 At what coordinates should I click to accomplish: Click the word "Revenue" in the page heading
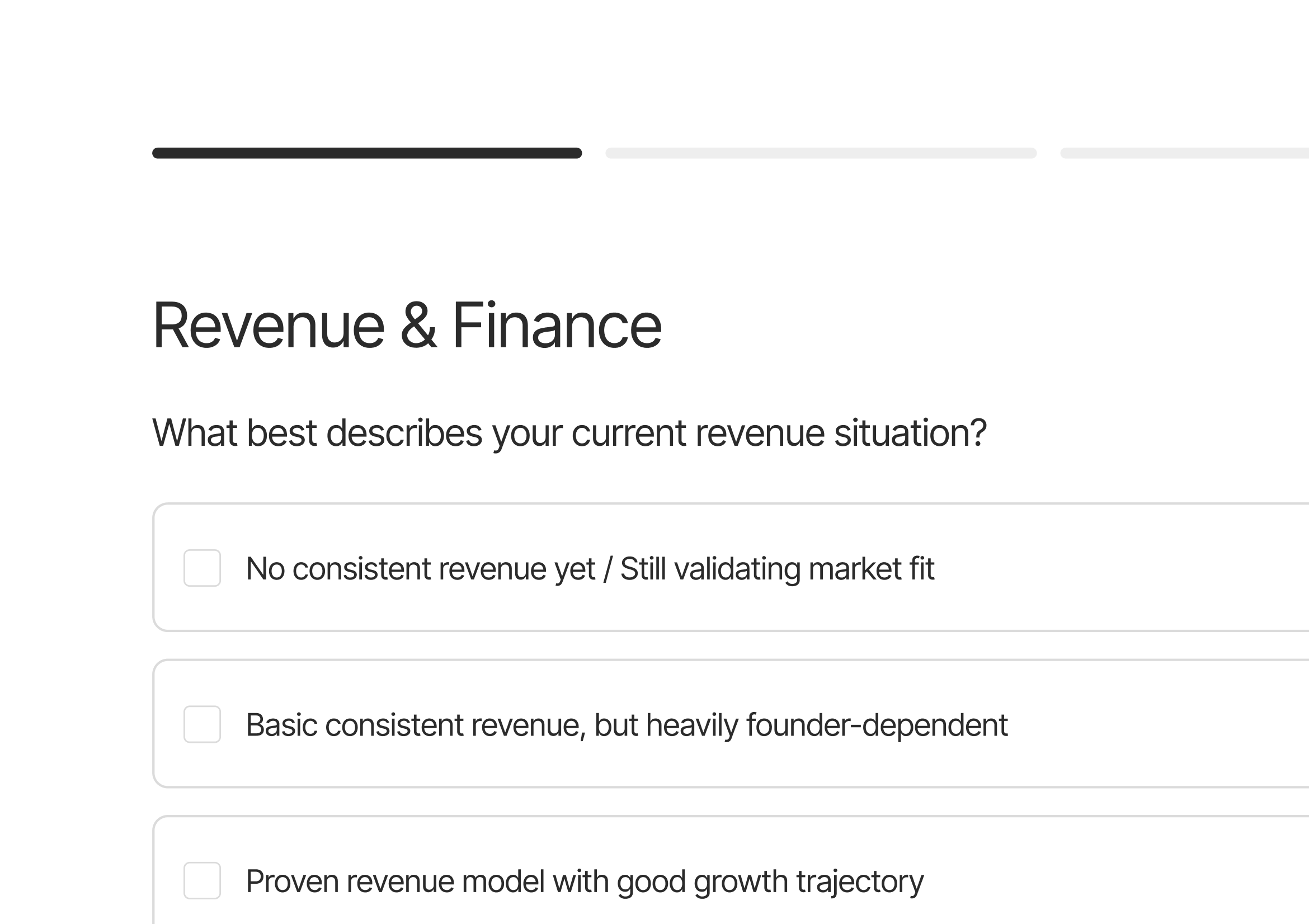point(269,326)
